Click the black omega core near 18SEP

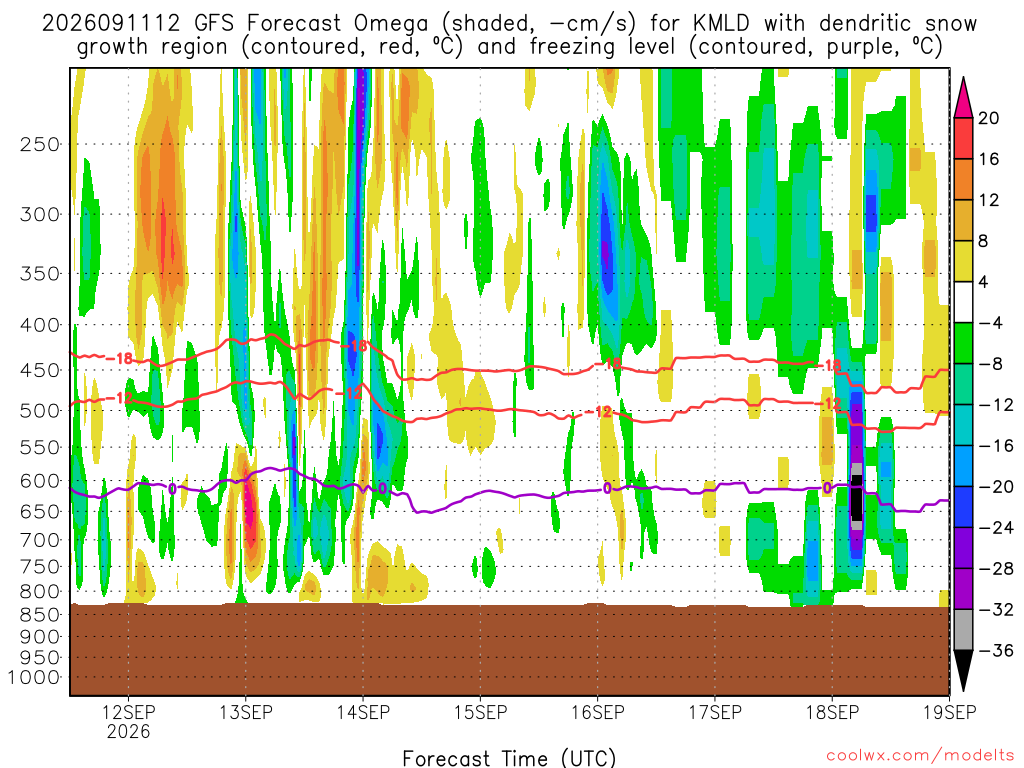point(856,498)
